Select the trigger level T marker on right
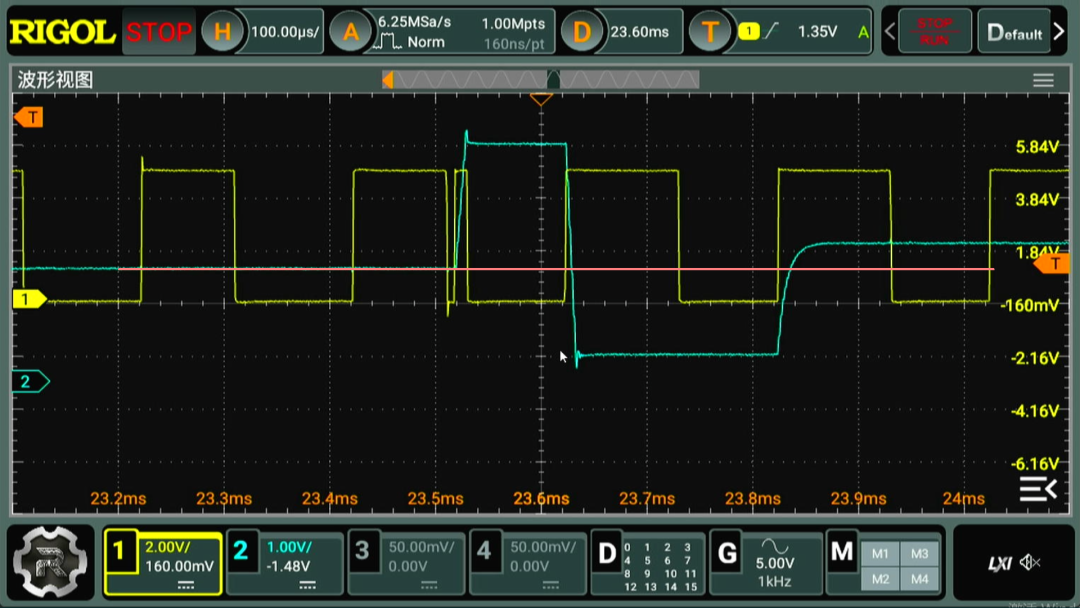The width and height of the screenshot is (1080, 608). coord(1053,263)
